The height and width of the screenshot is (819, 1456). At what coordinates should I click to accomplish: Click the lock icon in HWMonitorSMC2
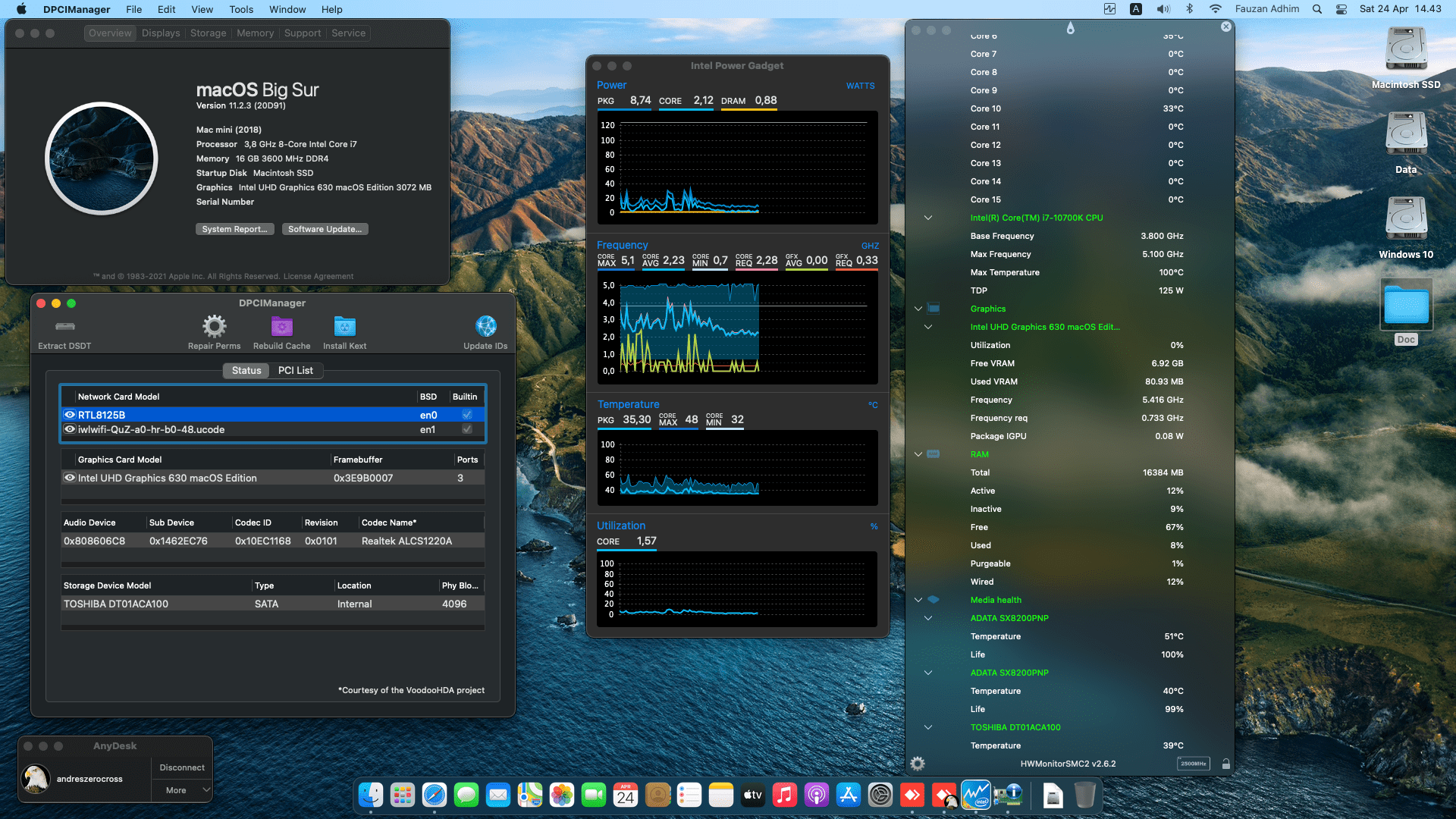[x=1225, y=764]
